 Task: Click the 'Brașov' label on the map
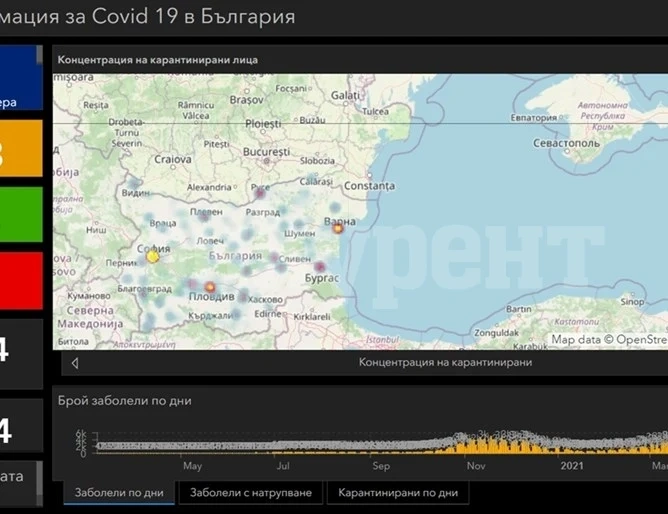tap(247, 100)
